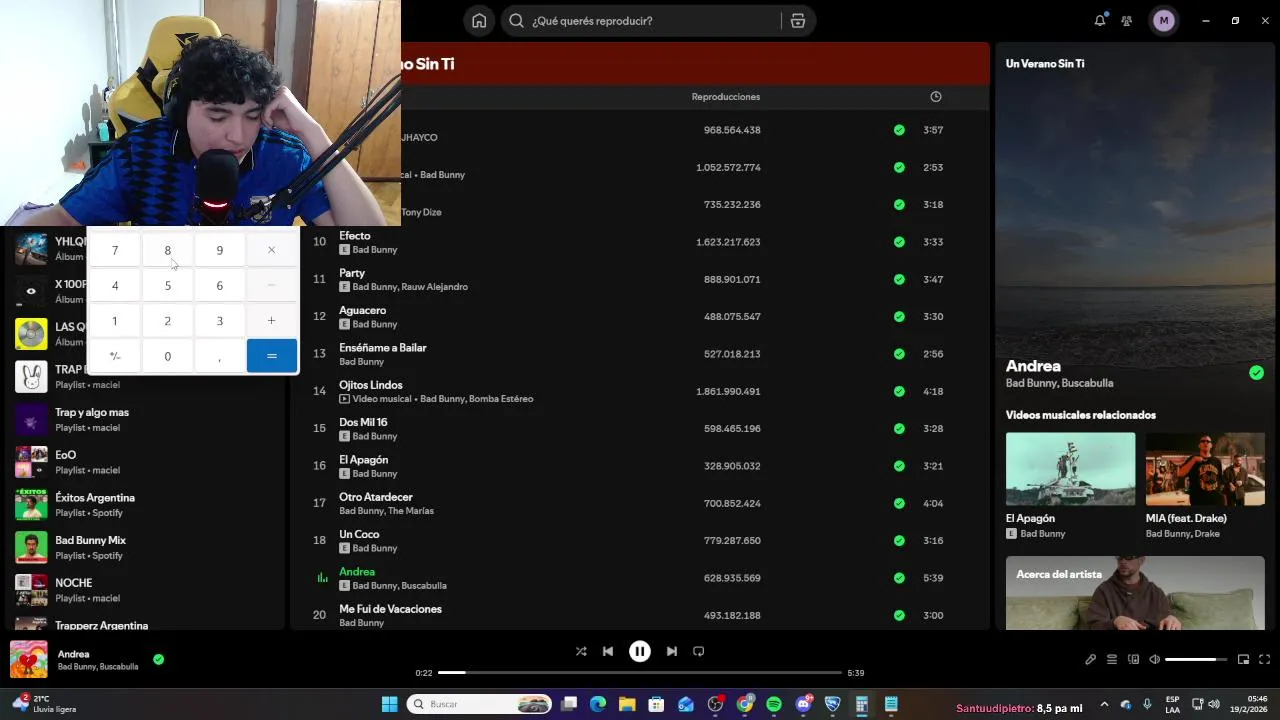Click the Windows taskbar Buscar box
The image size is (1280, 720).
pyautogui.click(x=481, y=704)
